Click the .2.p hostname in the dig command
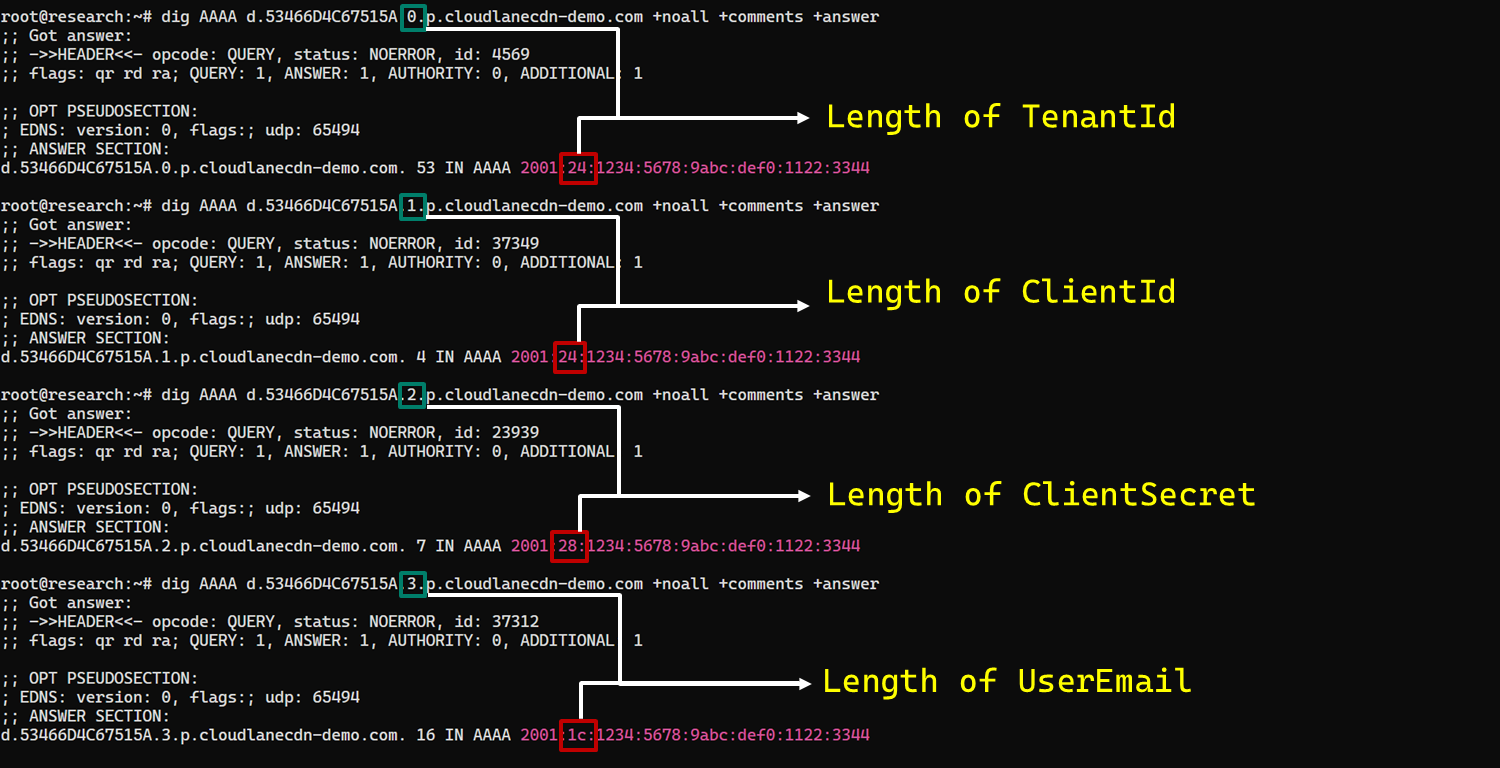The height and width of the screenshot is (768, 1500). (445, 395)
